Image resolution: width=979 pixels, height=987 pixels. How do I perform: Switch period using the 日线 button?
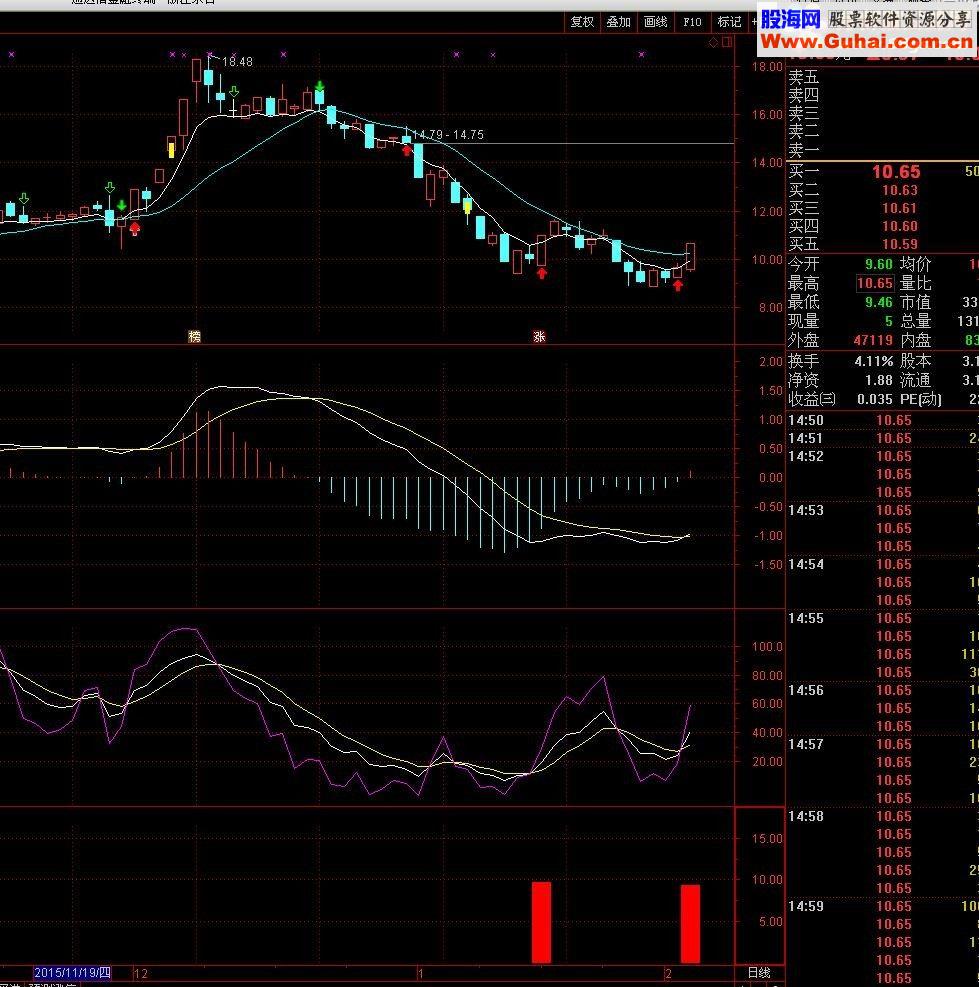pos(759,973)
